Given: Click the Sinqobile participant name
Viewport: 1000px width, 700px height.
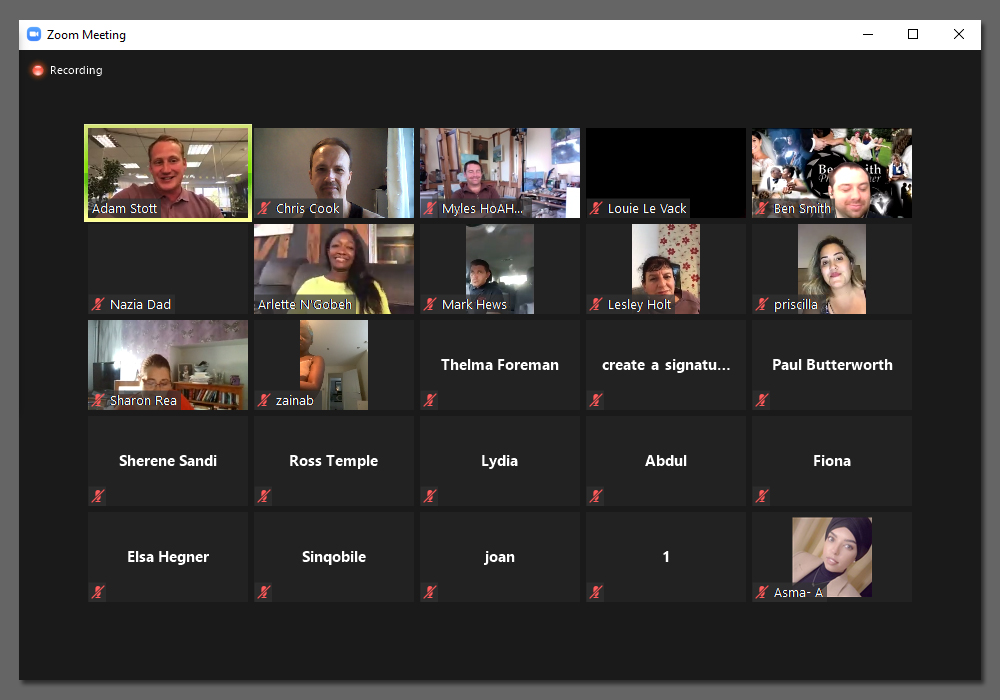Looking at the screenshot, I should point(334,557).
